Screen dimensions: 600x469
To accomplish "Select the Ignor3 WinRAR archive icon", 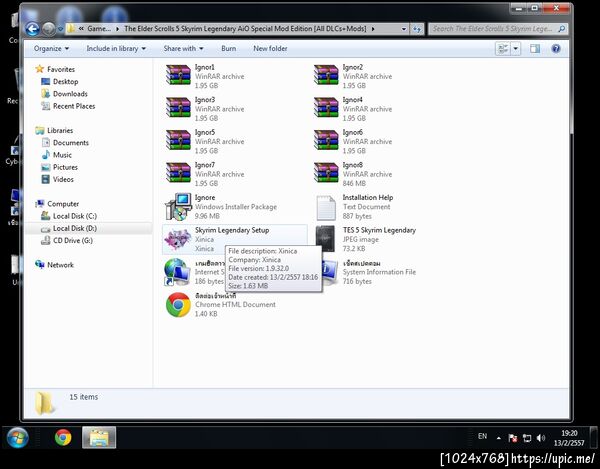I will tap(178, 107).
